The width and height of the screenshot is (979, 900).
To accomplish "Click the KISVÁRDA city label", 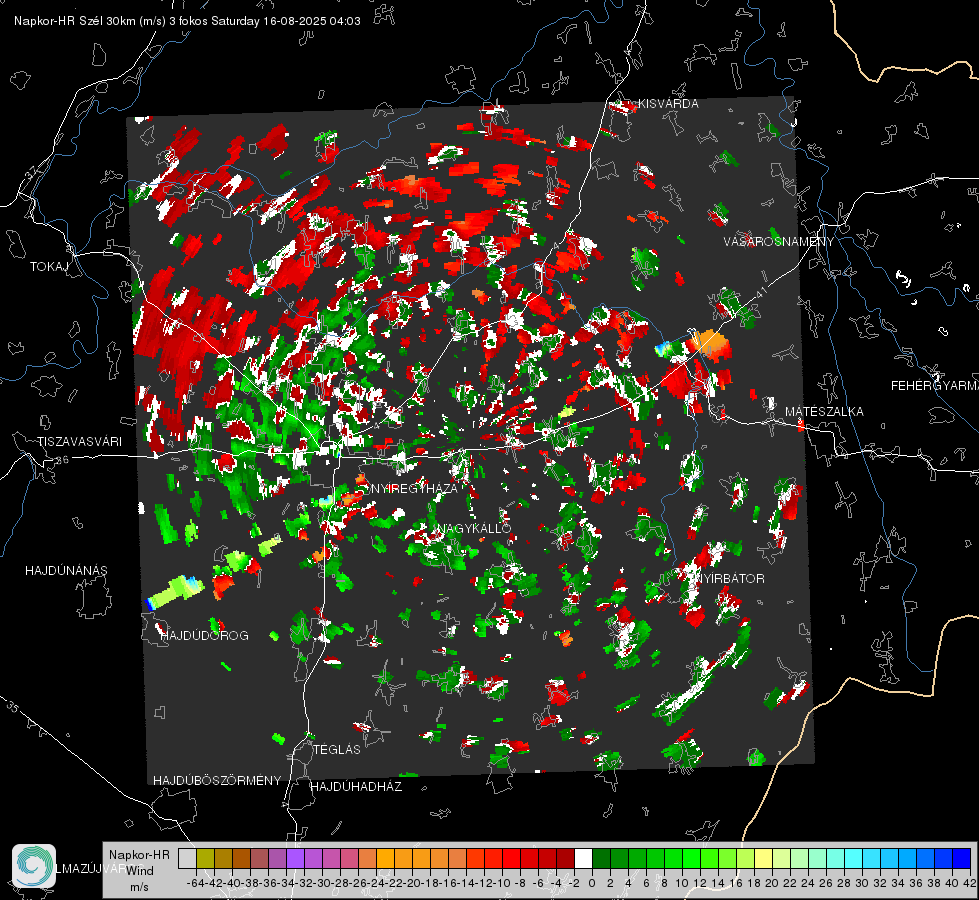I will click(668, 104).
